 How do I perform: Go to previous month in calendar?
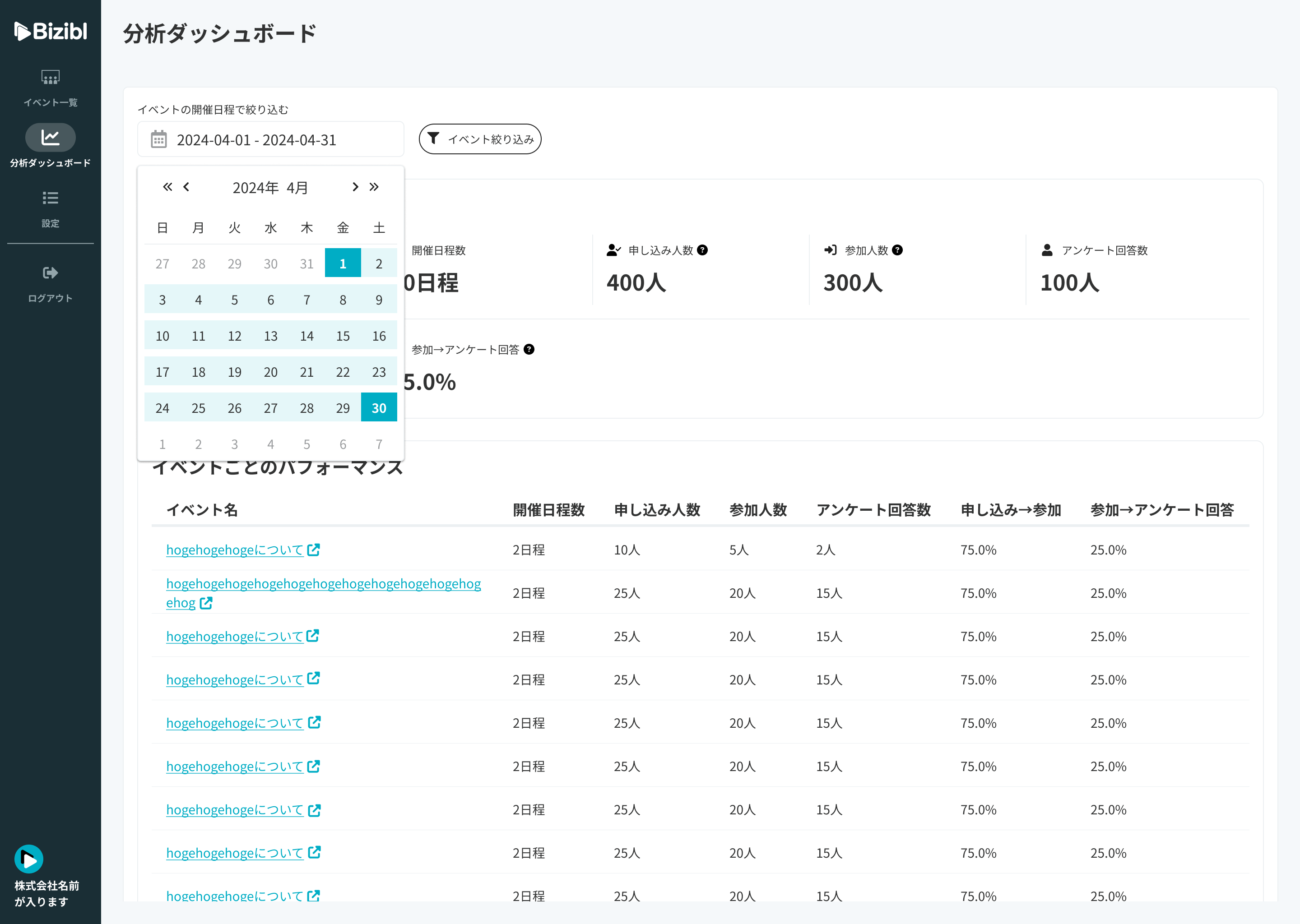[186, 187]
